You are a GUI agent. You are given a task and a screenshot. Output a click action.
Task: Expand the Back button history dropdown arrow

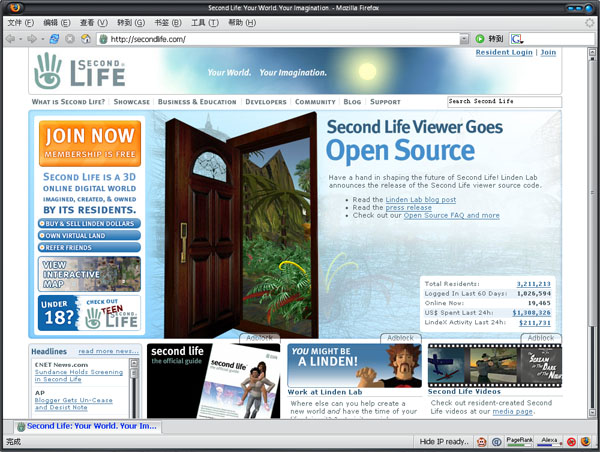[21, 39]
